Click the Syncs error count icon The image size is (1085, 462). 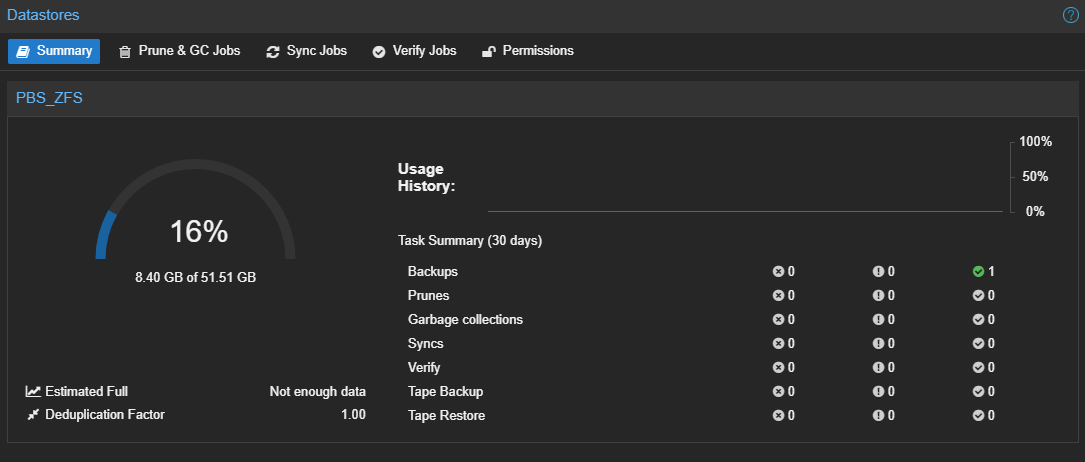778,343
